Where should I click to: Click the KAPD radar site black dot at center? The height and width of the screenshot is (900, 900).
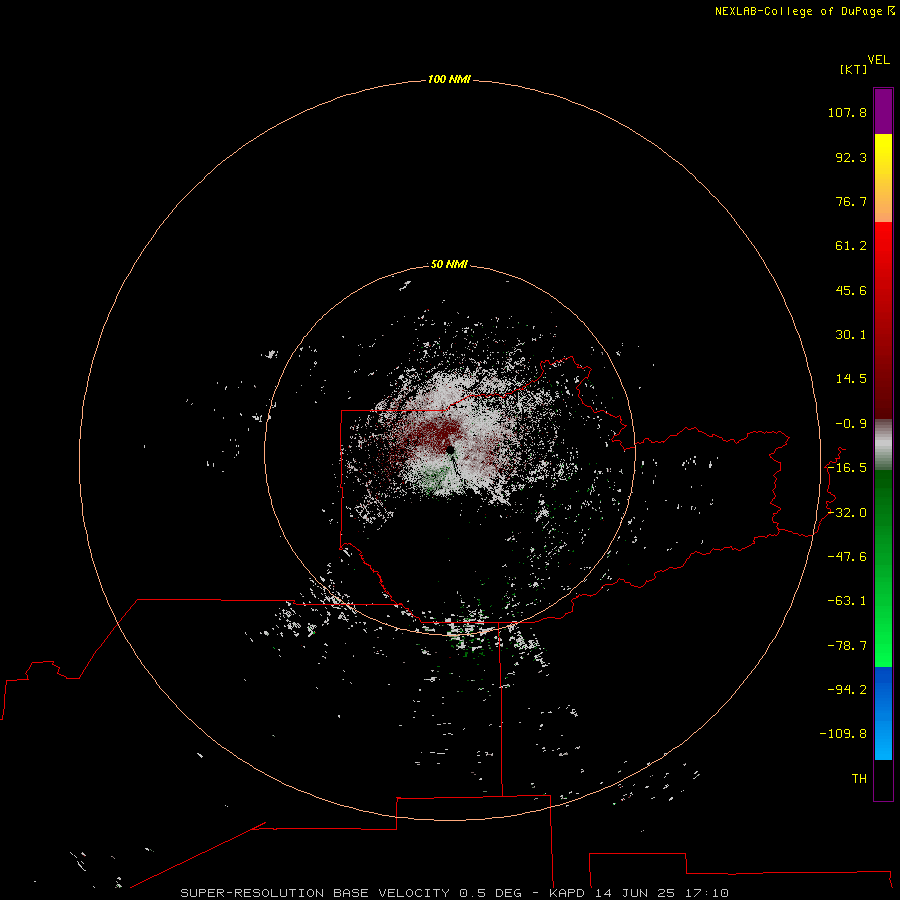[451, 450]
